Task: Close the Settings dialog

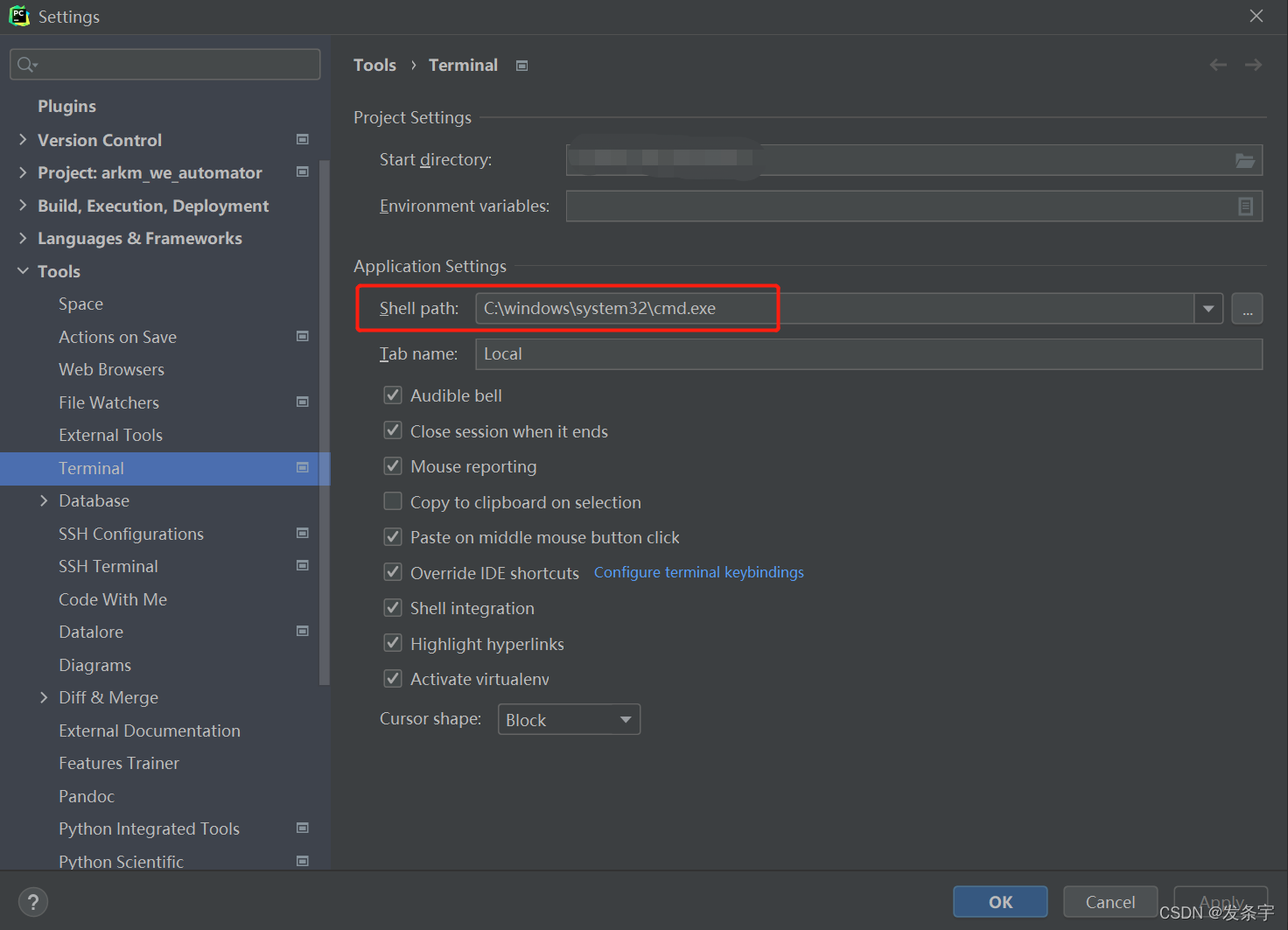Action: pyautogui.click(x=1256, y=16)
